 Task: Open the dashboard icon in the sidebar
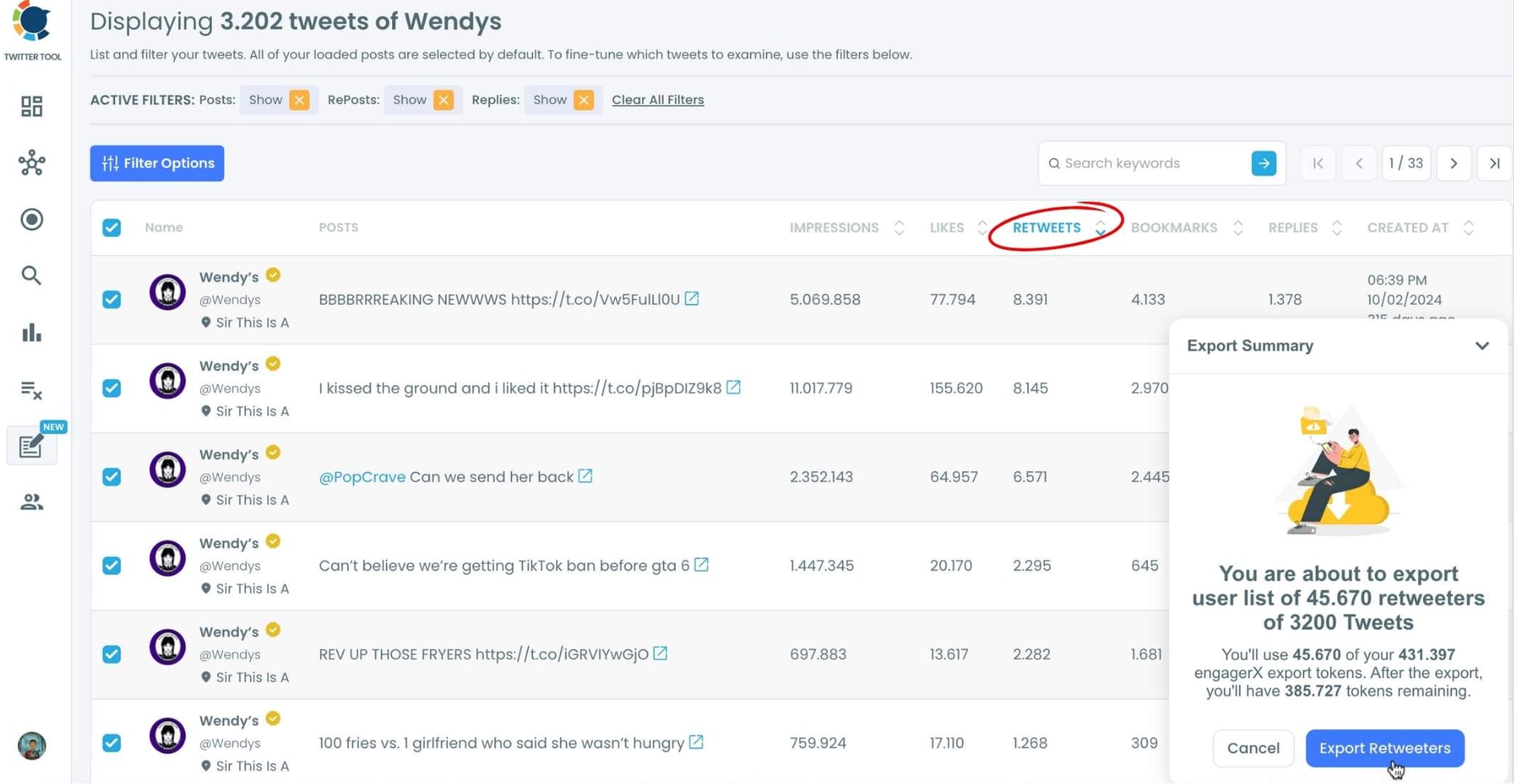pos(31,106)
